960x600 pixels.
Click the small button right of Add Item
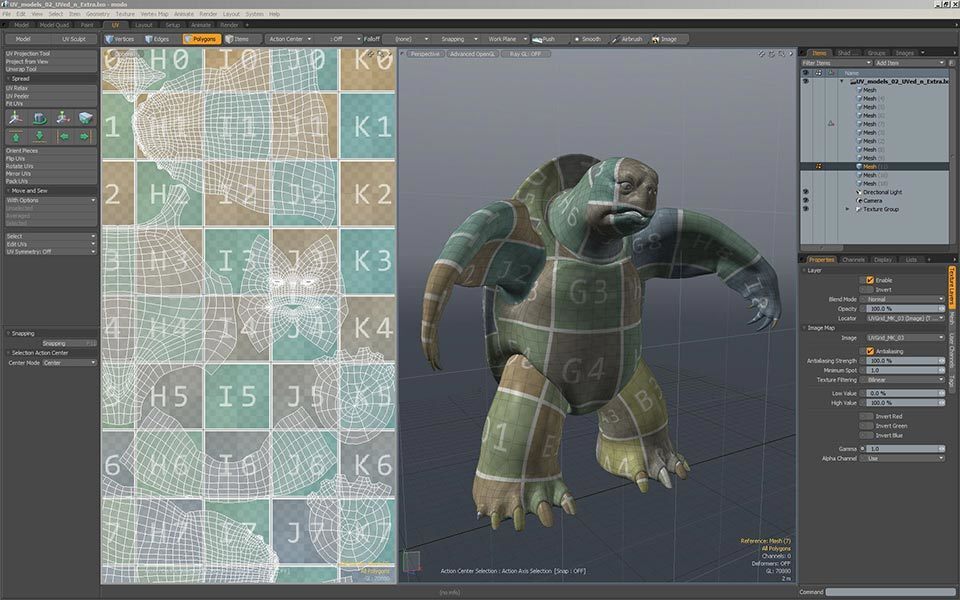point(952,62)
